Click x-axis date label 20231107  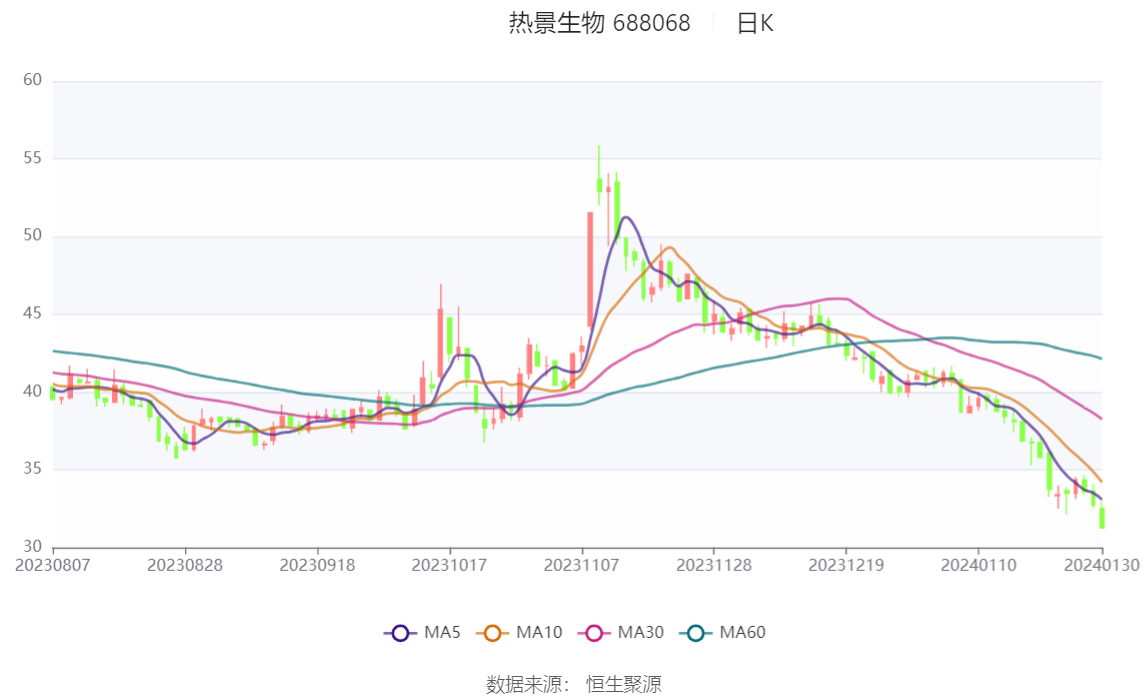click(x=581, y=565)
